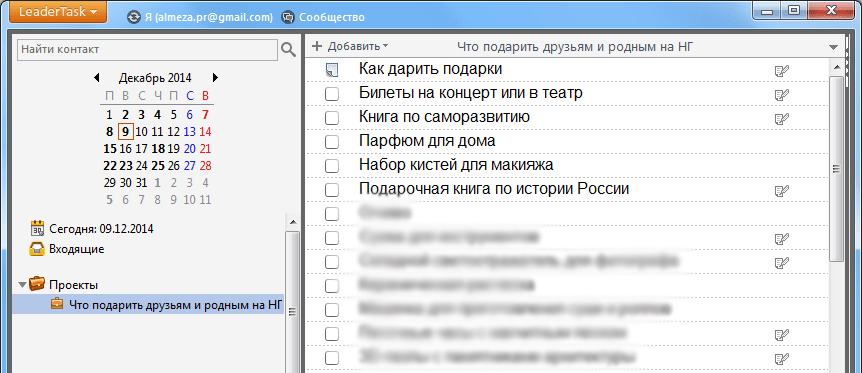Open notes icon for Как дарить подарки
Screen dimensions: 862x373
click(781, 70)
